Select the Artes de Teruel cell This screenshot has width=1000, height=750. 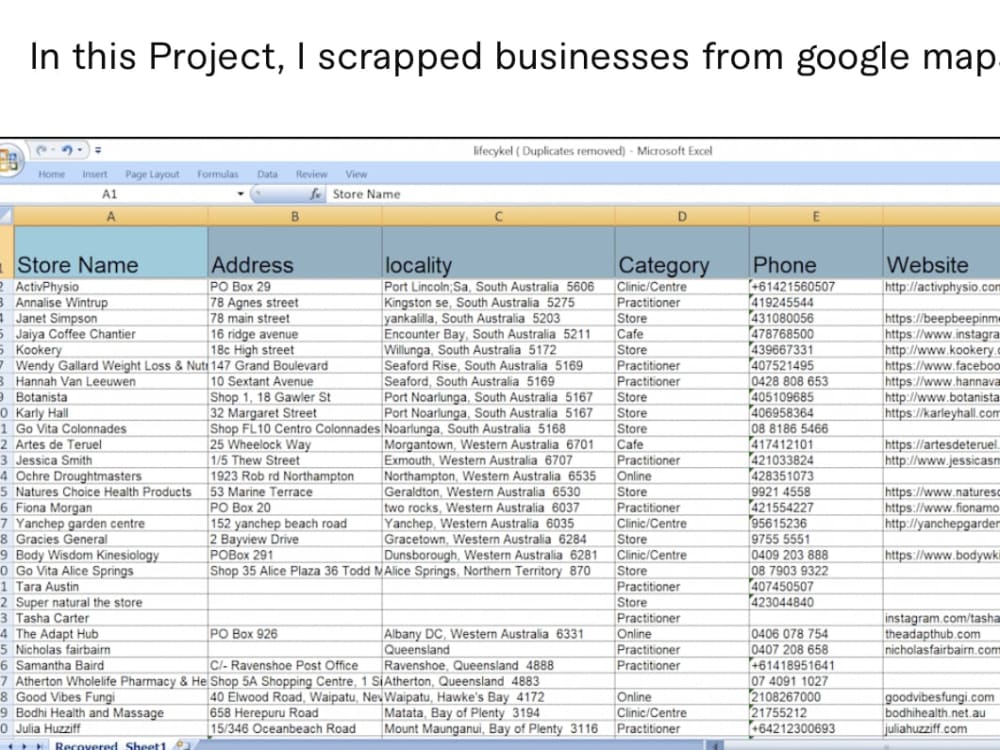tap(111, 445)
